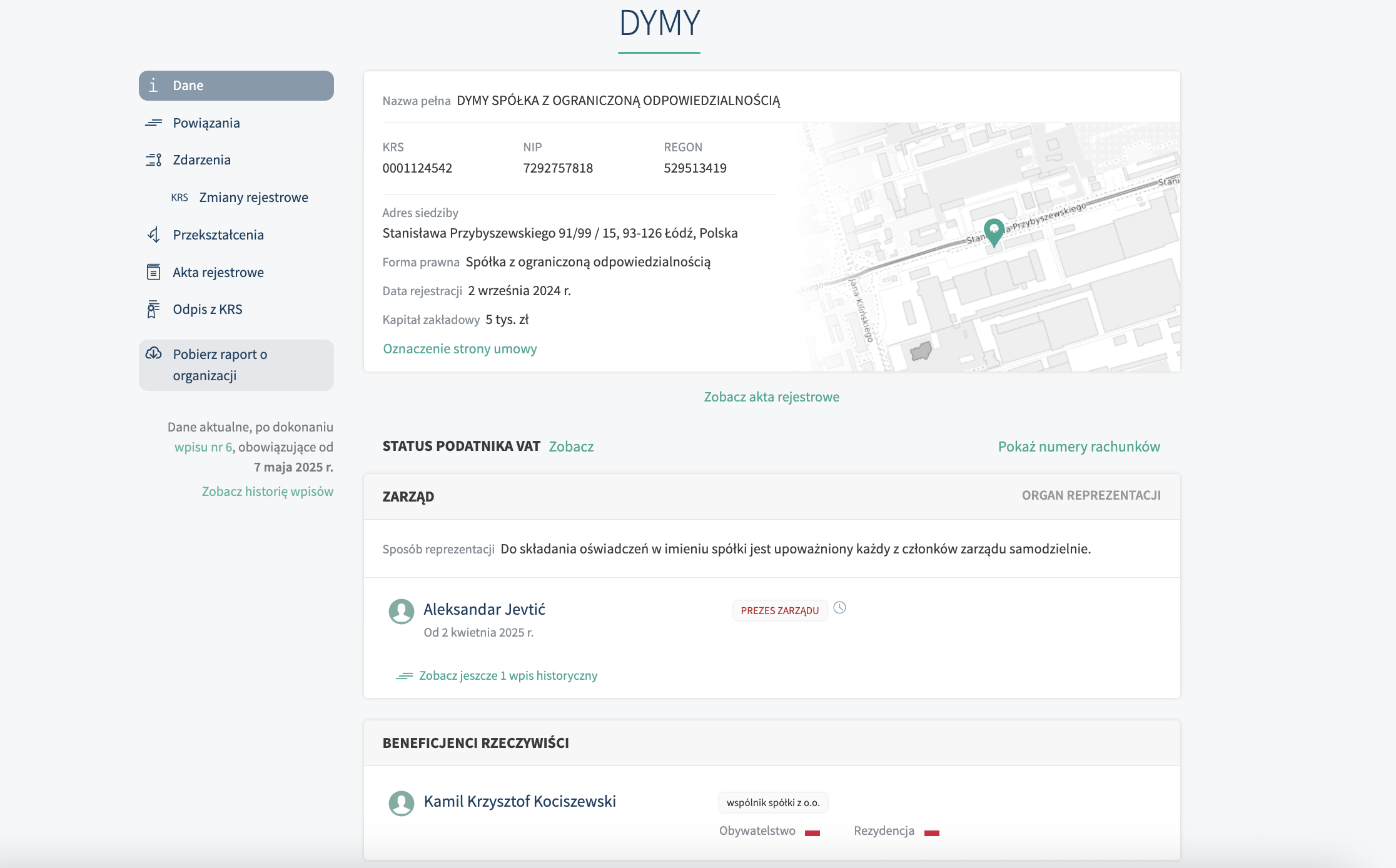Click the Przekształcenia transformation icon
The width and height of the screenshot is (1396, 868).
click(x=153, y=235)
